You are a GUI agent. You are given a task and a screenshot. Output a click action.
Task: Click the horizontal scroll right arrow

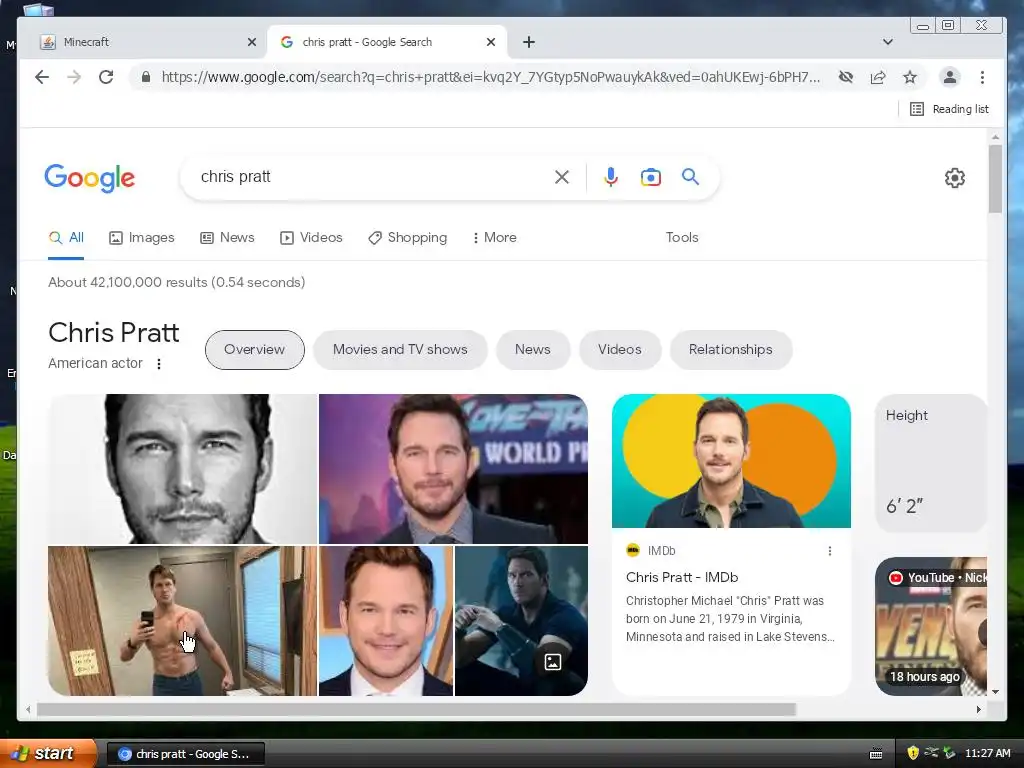click(x=978, y=709)
